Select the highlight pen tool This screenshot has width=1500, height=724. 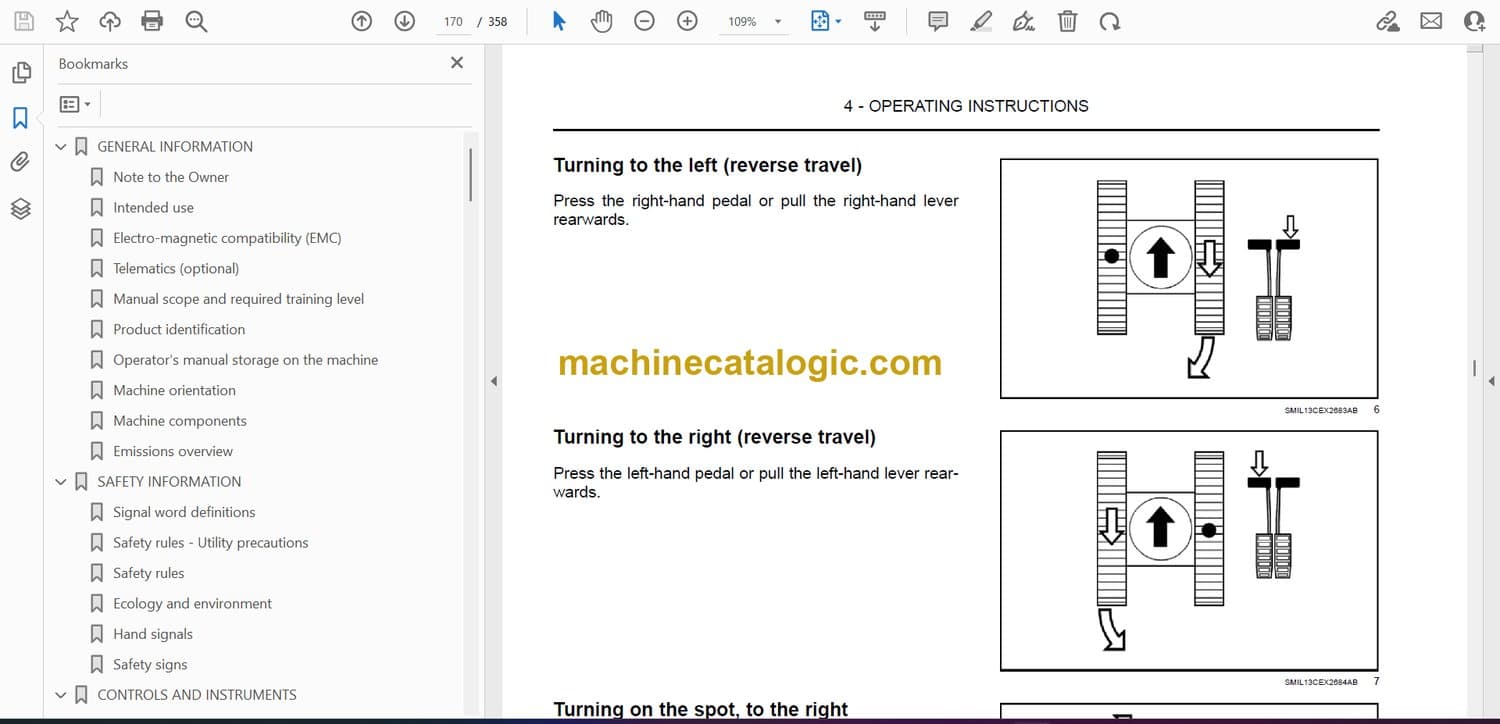(x=981, y=21)
